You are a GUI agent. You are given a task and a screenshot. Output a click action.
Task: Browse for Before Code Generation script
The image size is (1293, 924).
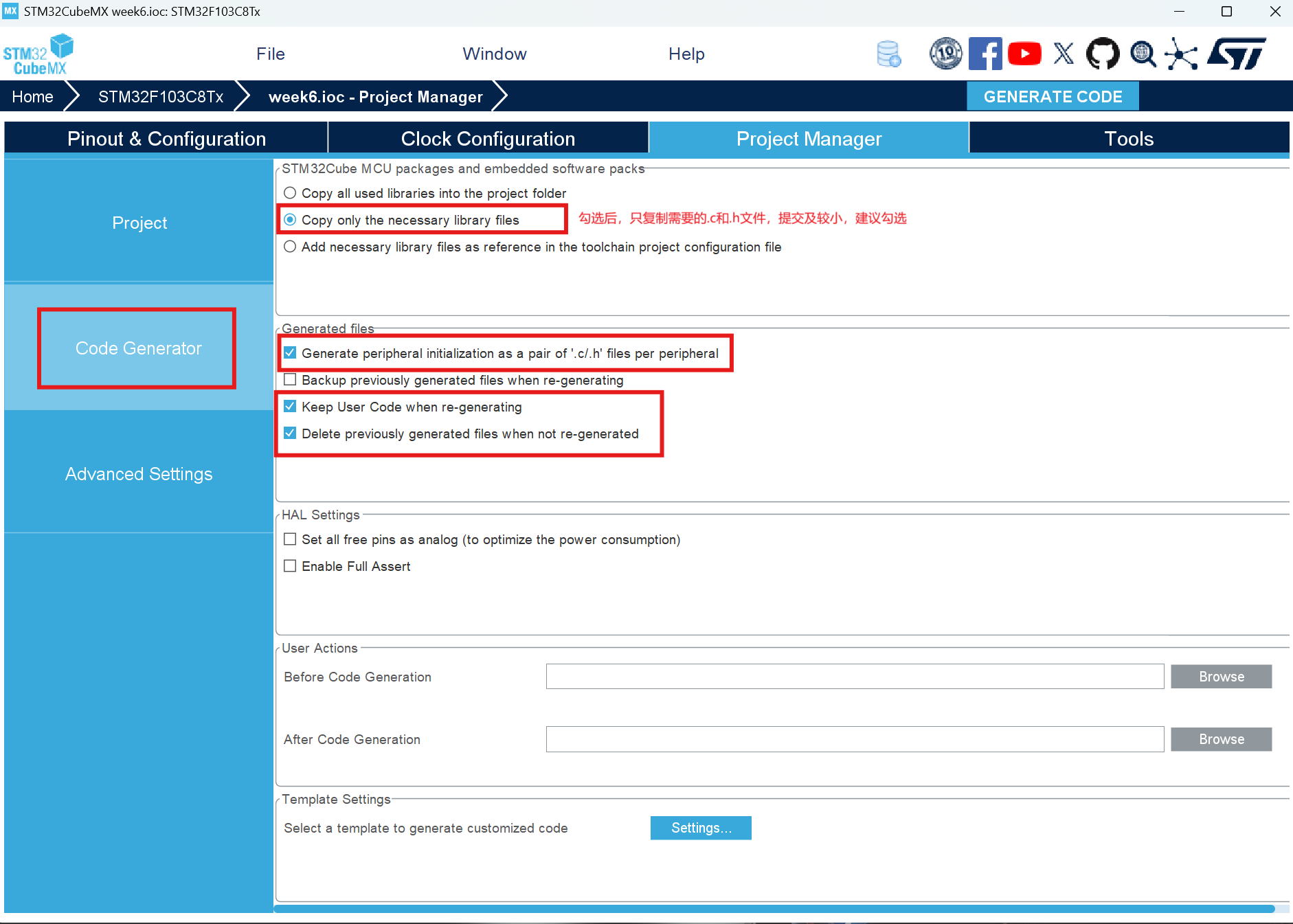coord(1221,677)
